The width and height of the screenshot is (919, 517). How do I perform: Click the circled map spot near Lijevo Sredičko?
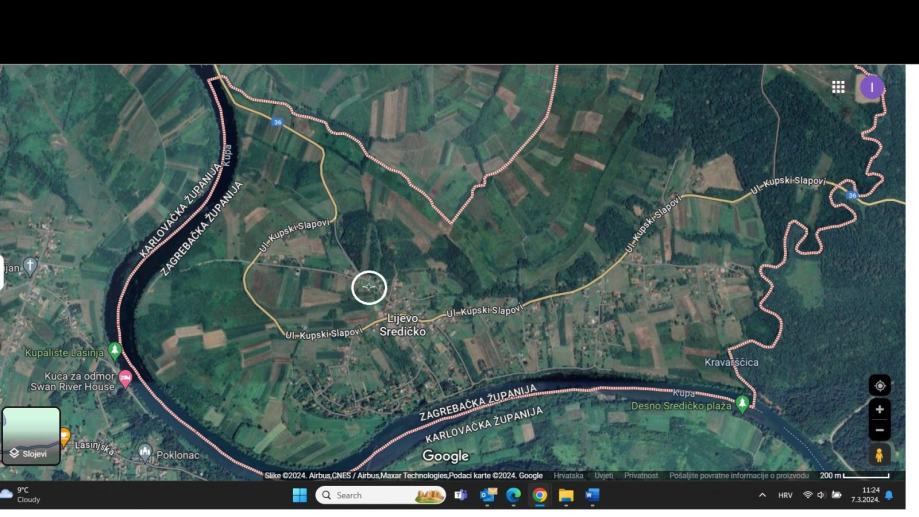point(369,288)
